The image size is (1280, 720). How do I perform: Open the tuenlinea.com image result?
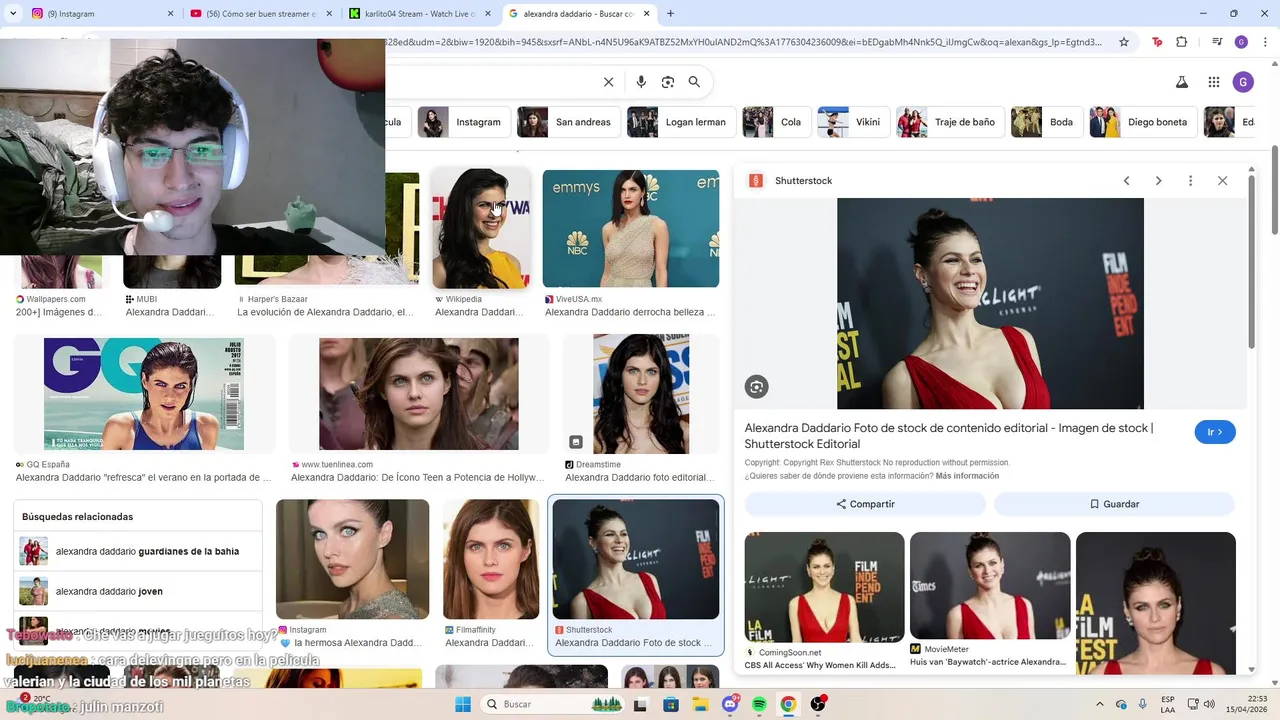pos(419,394)
